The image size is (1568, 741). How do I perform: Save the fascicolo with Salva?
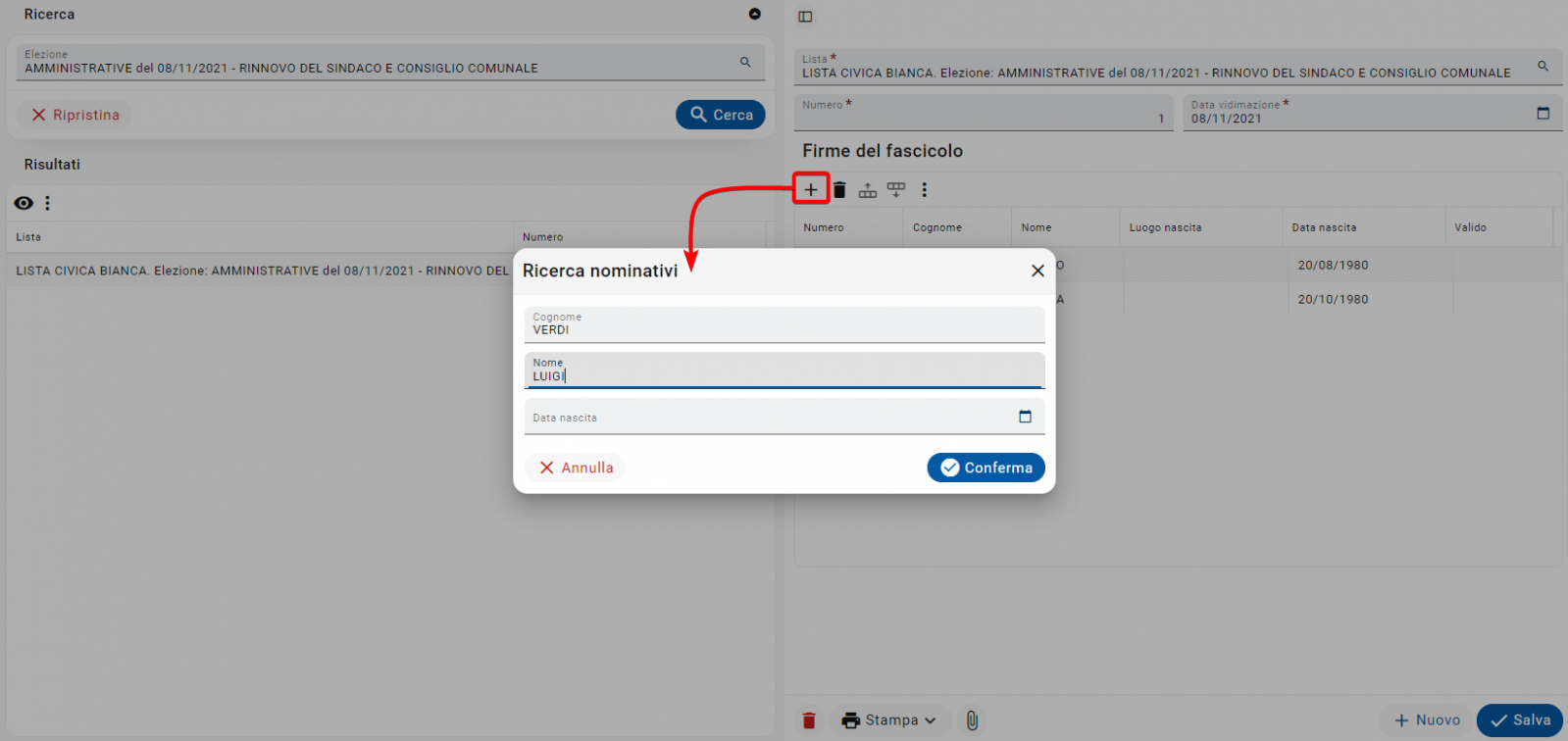point(1520,720)
